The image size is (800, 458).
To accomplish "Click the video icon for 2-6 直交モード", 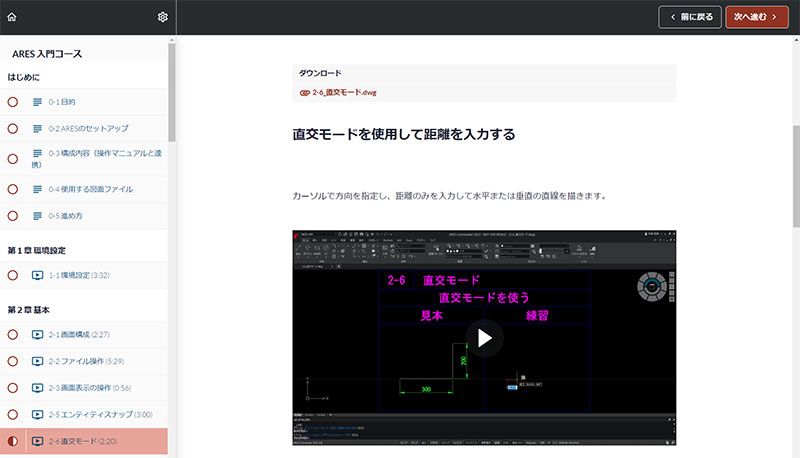I will [37, 441].
